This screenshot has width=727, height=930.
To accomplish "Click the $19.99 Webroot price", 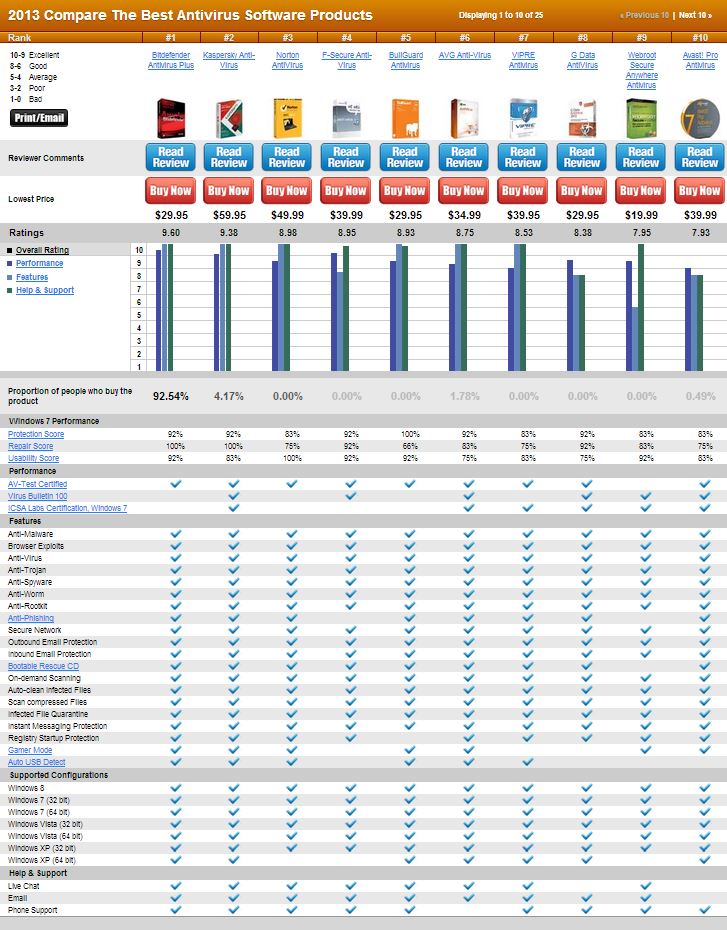I will 641,215.
